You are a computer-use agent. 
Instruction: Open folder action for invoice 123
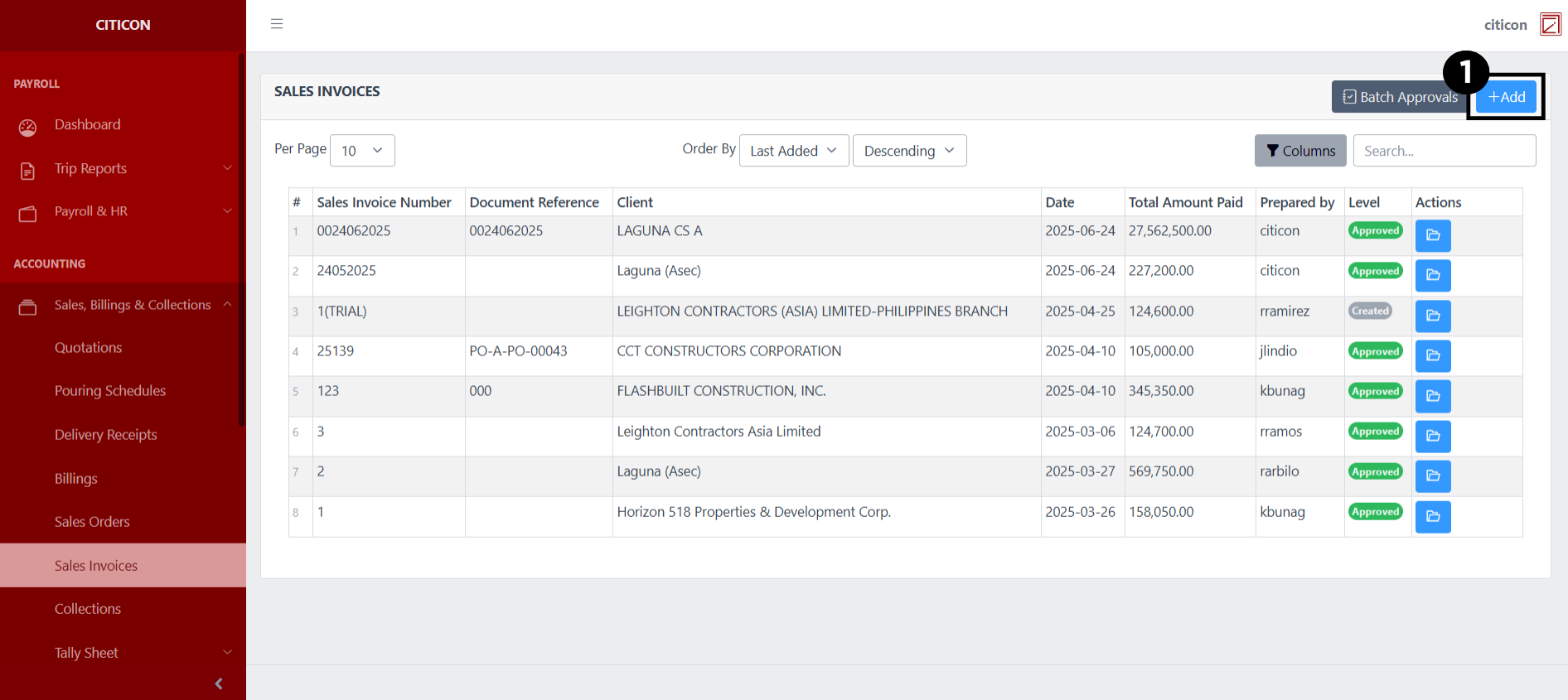pyautogui.click(x=1433, y=396)
